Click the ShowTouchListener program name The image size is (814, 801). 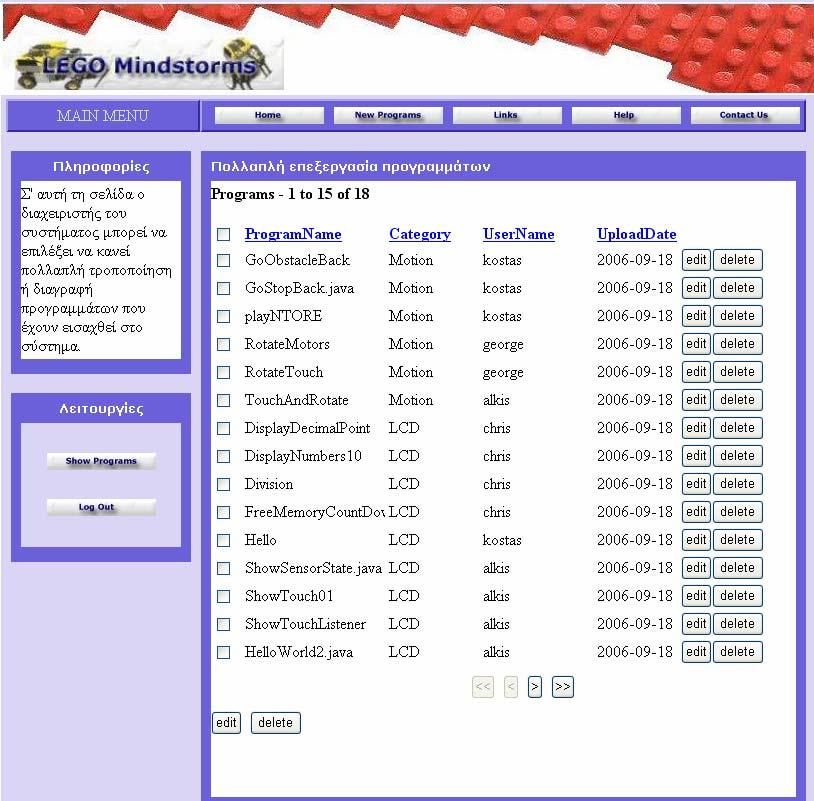click(305, 624)
